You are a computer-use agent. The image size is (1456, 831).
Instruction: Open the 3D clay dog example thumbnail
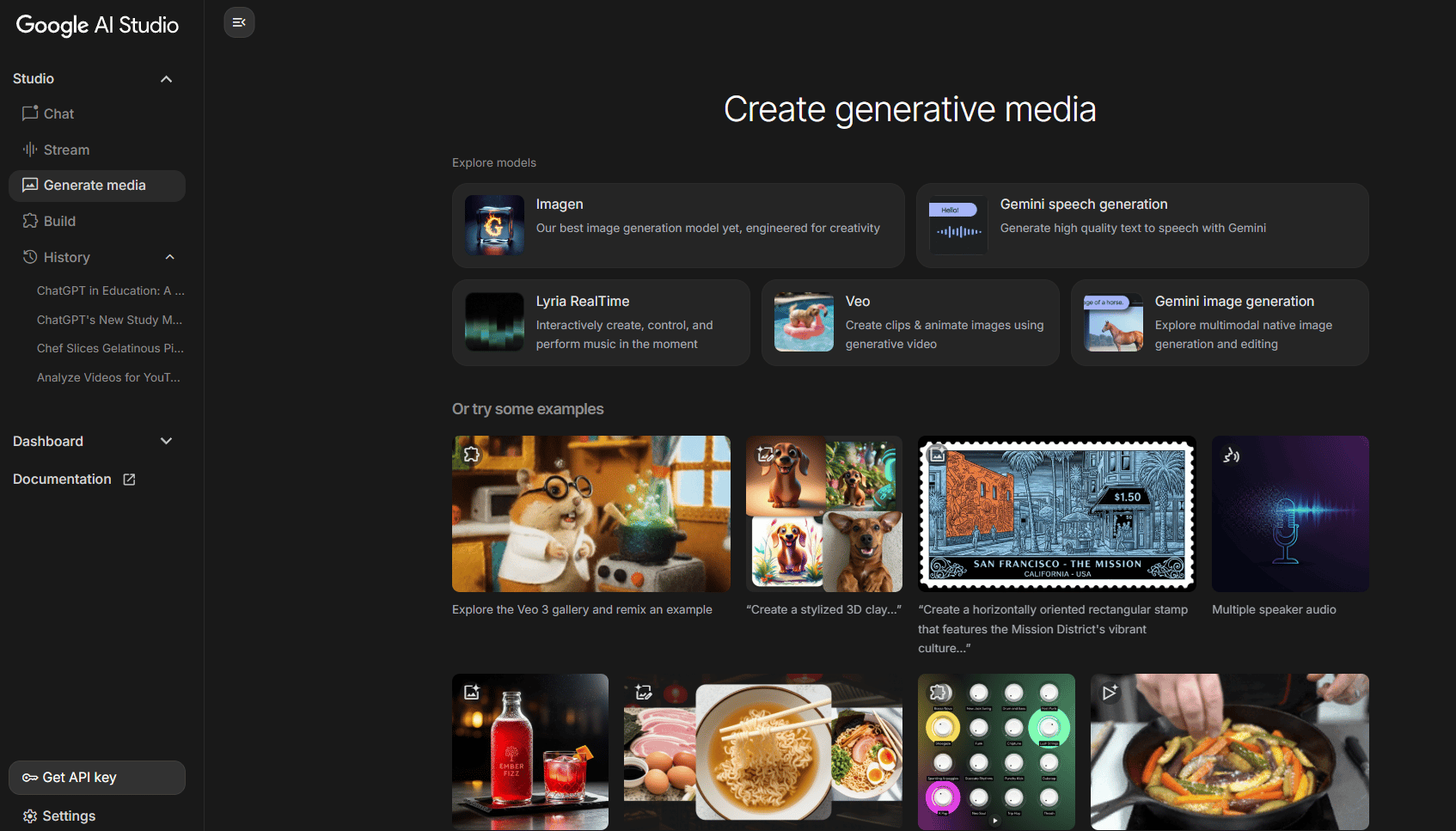pyautogui.click(x=824, y=514)
